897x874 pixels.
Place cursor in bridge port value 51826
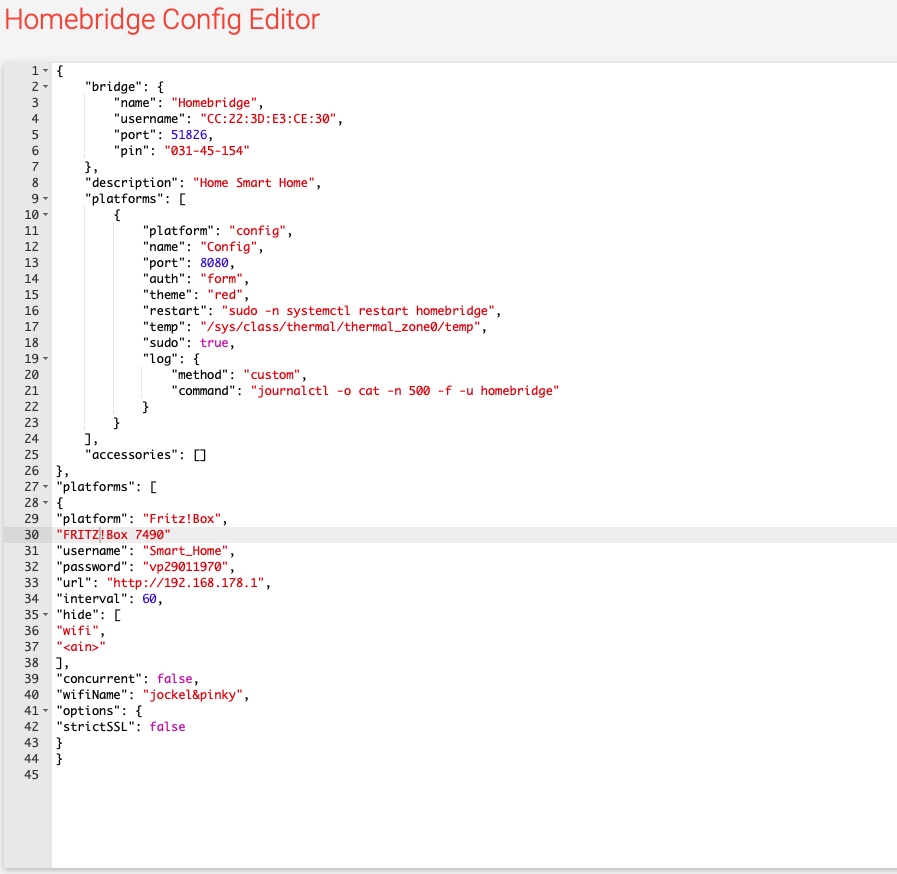coord(191,134)
